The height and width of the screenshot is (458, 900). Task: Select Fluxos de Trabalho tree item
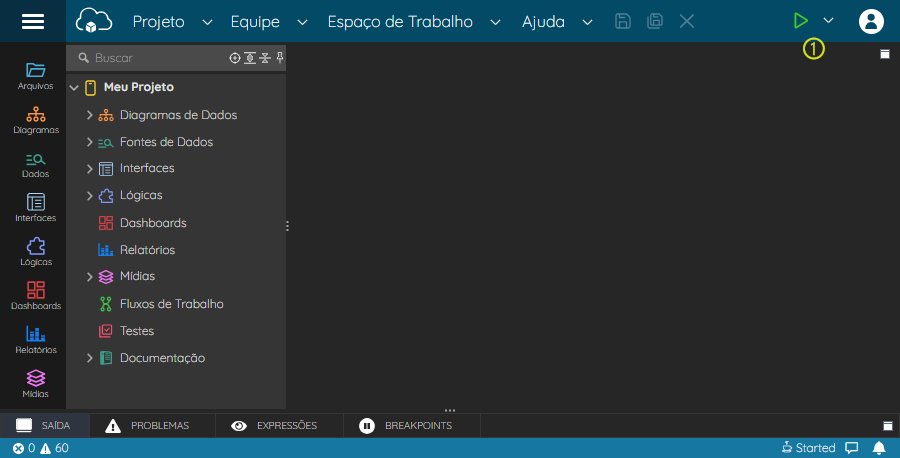[x=171, y=304]
